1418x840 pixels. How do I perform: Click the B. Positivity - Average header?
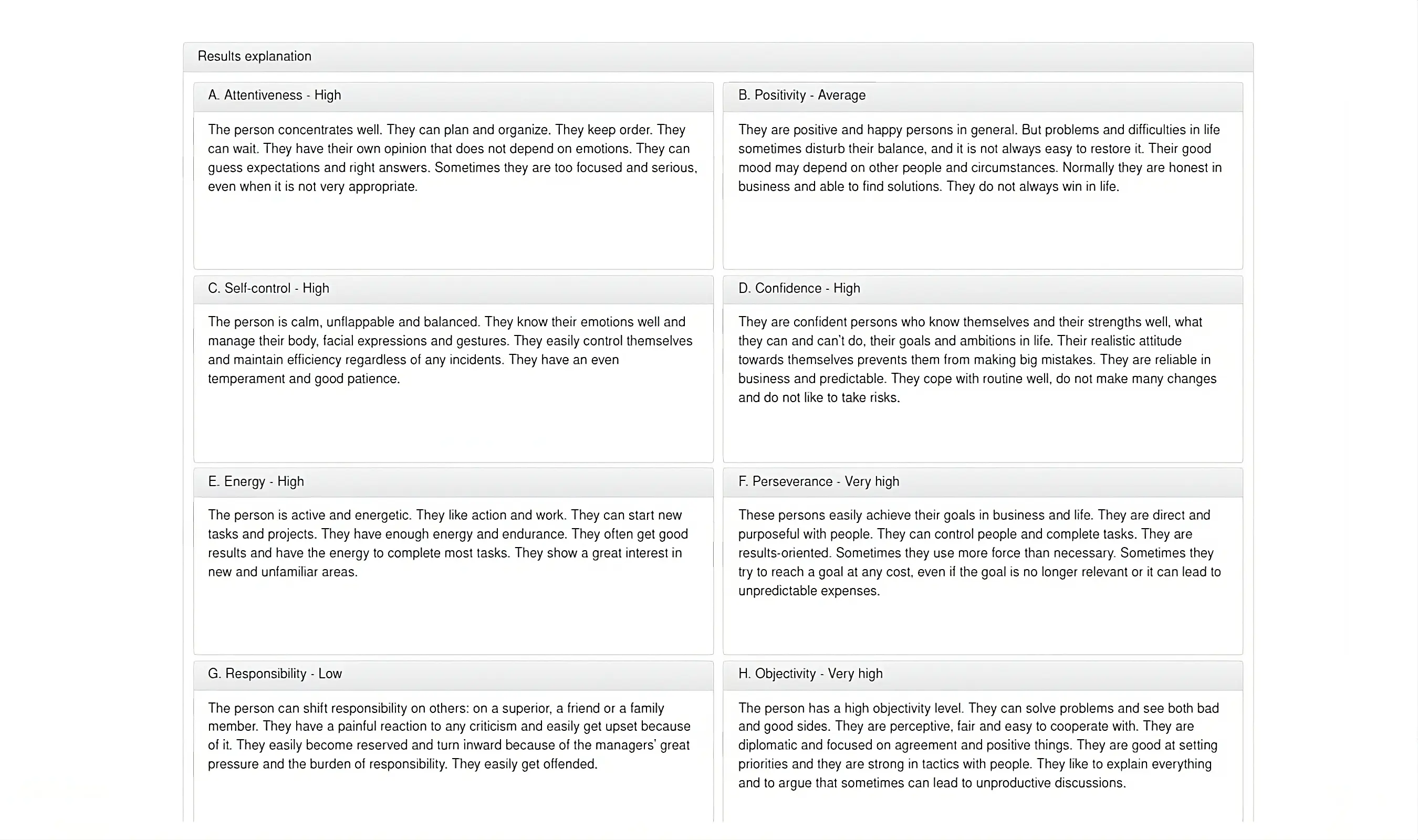point(801,95)
